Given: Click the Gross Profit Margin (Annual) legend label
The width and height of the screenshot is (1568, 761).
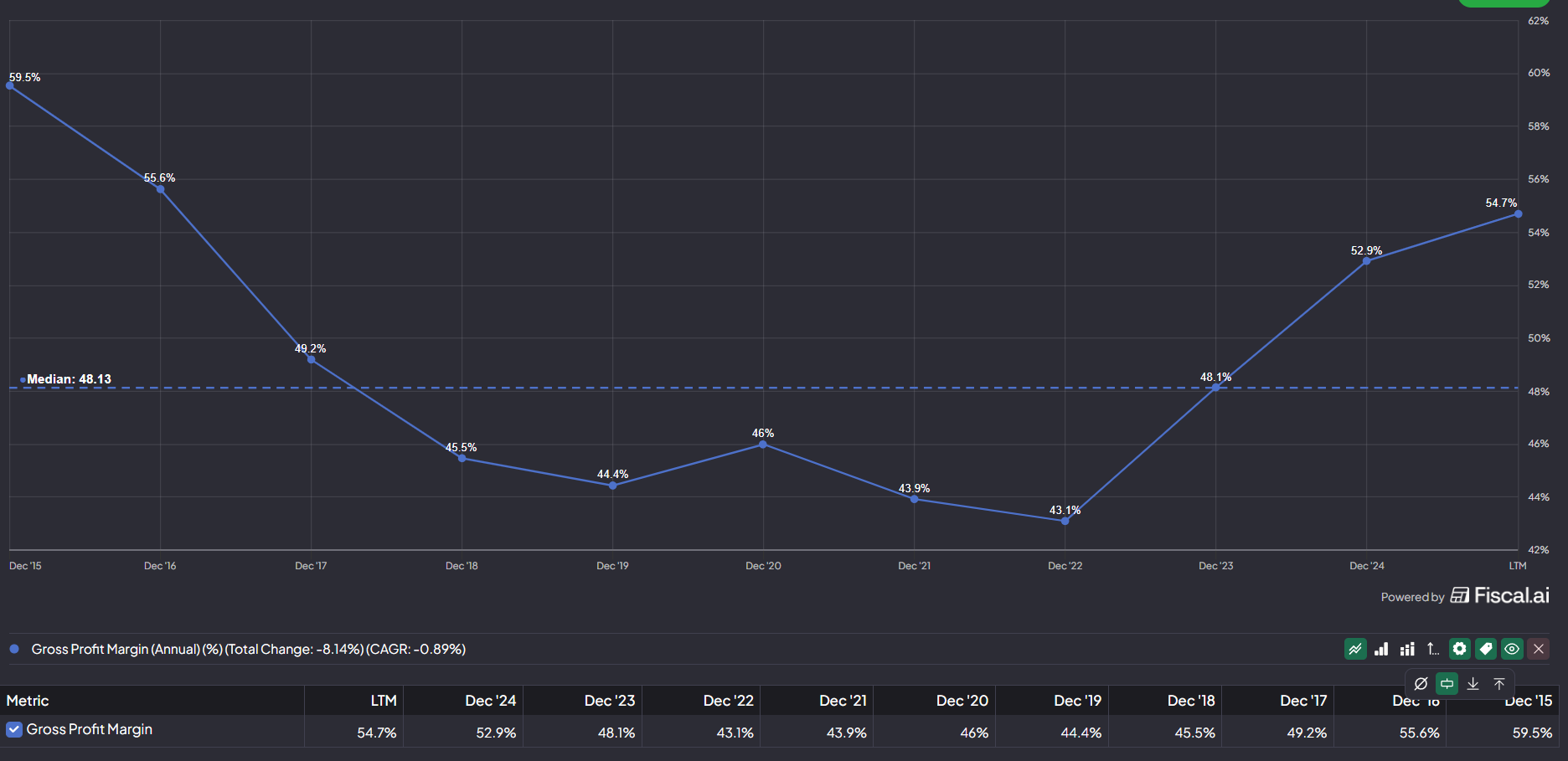Looking at the screenshot, I should (248, 649).
